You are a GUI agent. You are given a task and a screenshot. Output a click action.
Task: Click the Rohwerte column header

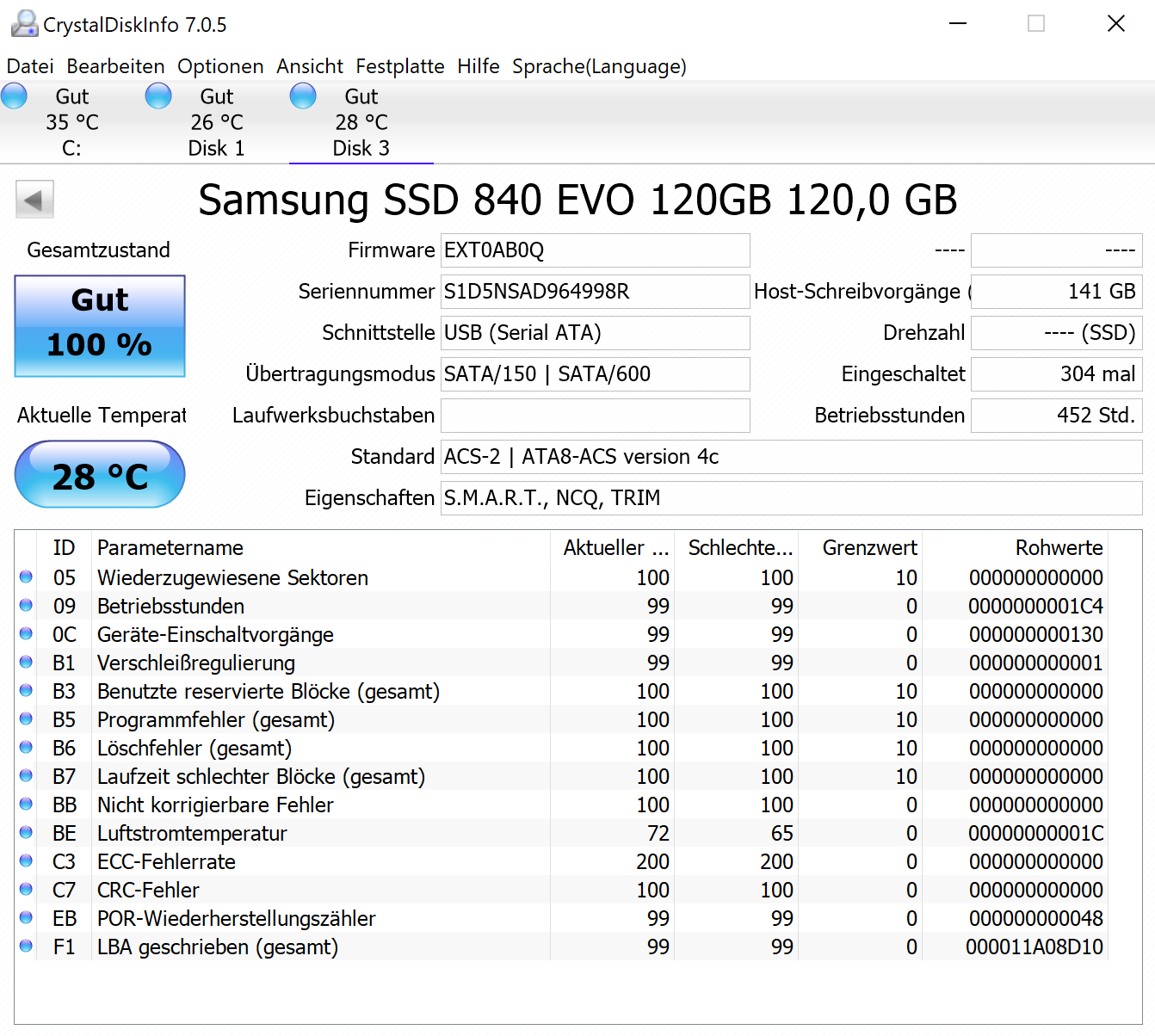click(1016, 548)
